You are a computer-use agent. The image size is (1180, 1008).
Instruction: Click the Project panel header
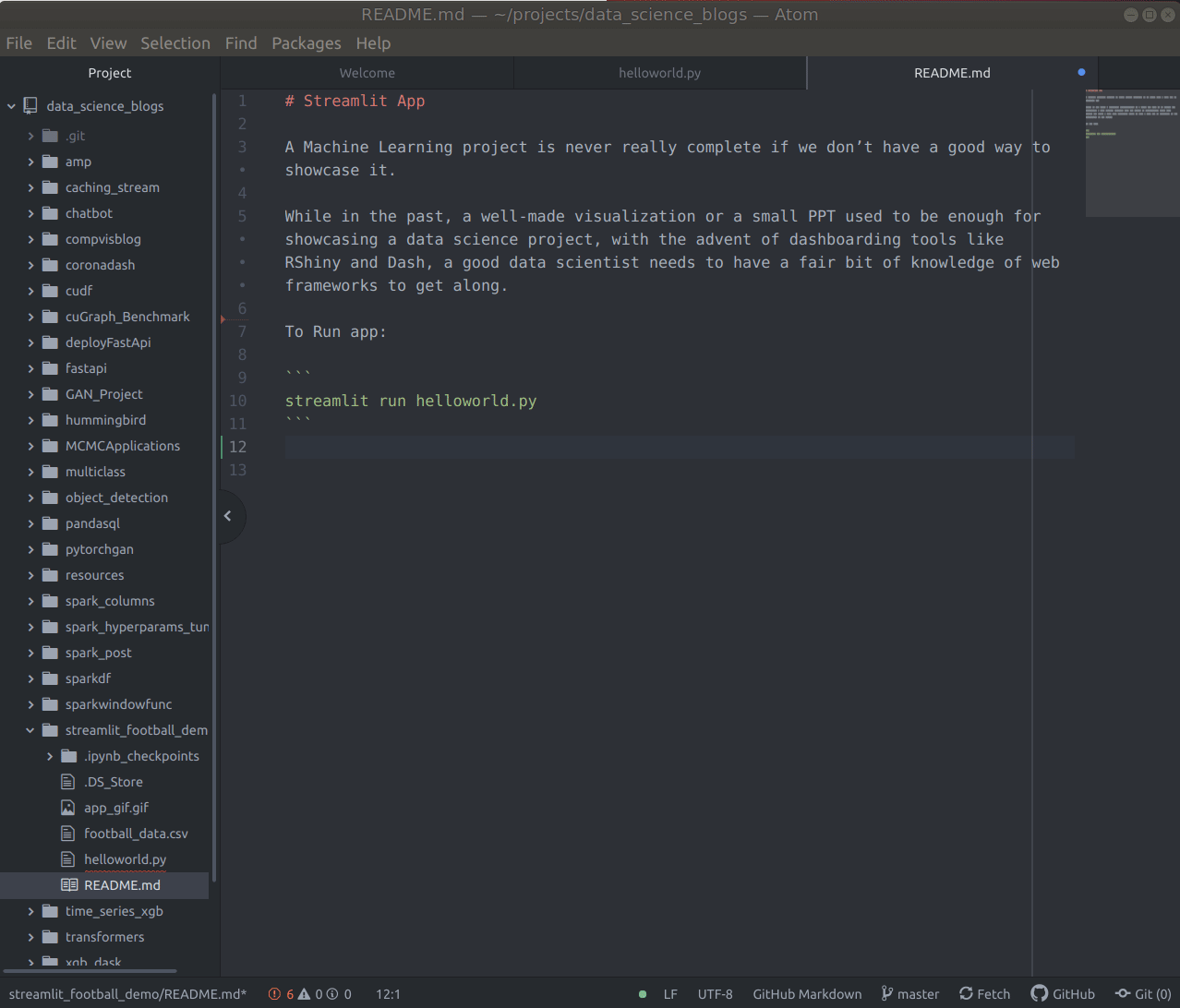110,73
